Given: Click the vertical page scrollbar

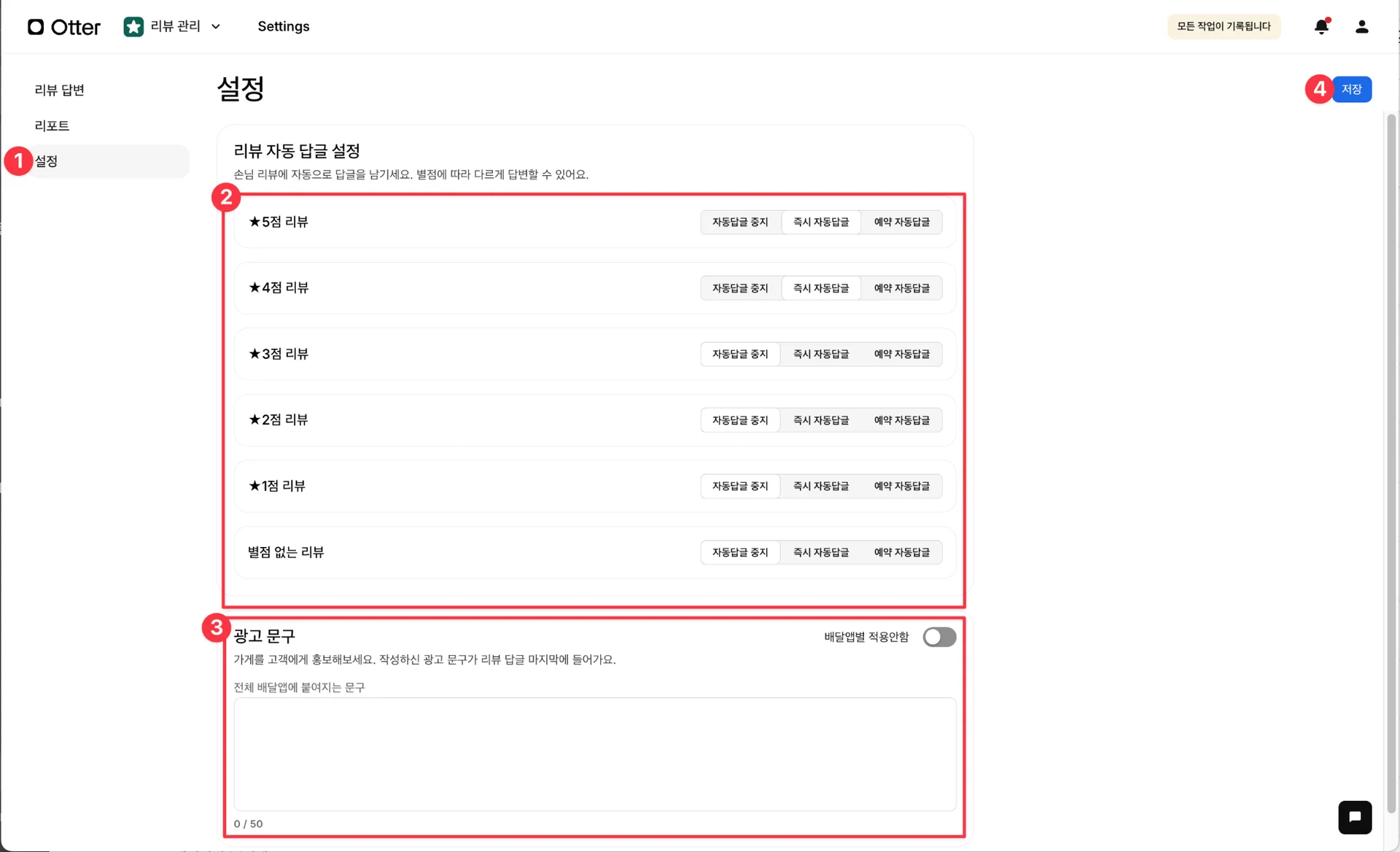Looking at the screenshot, I should [1391, 460].
